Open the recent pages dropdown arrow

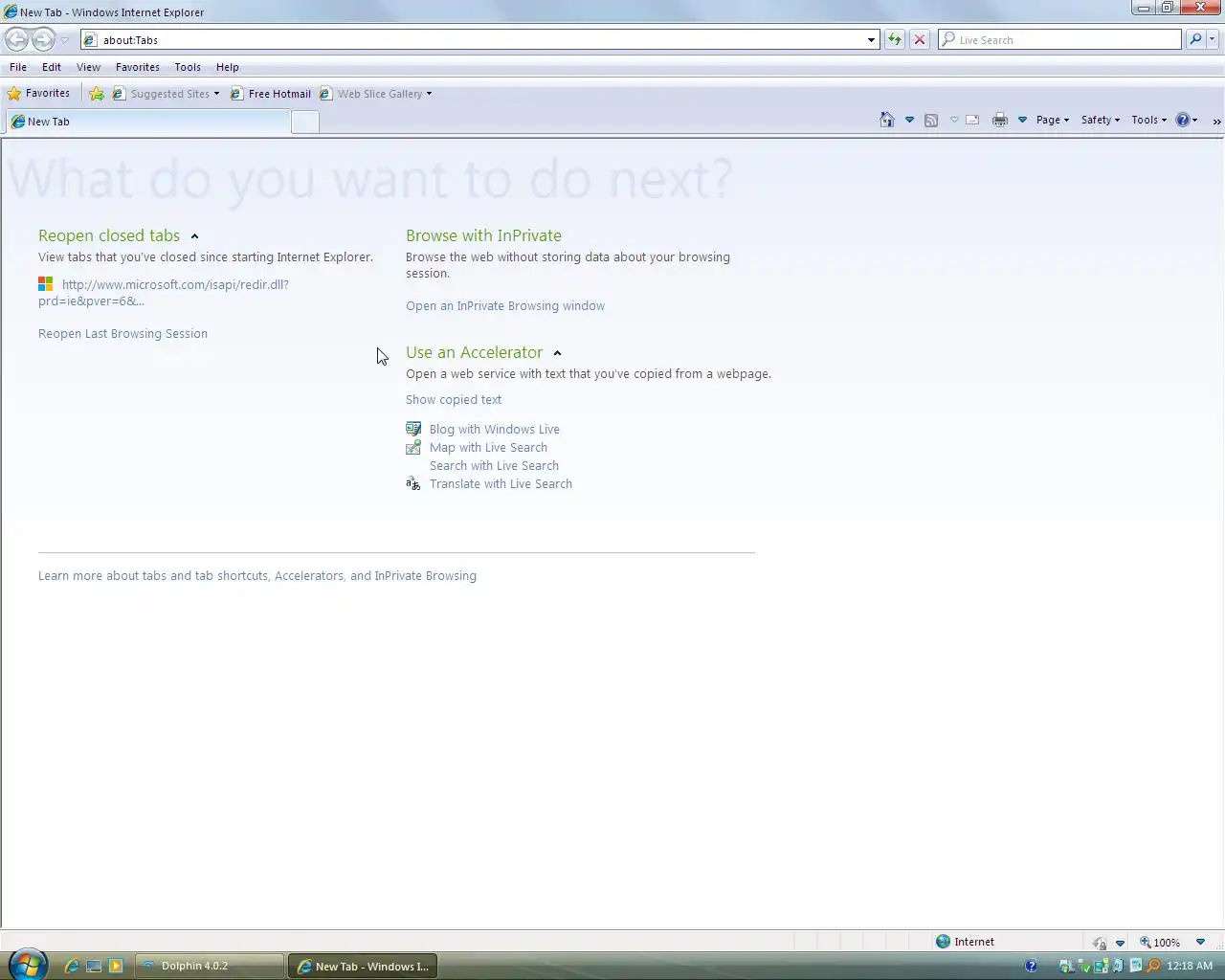pyautogui.click(x=65, y=40)
